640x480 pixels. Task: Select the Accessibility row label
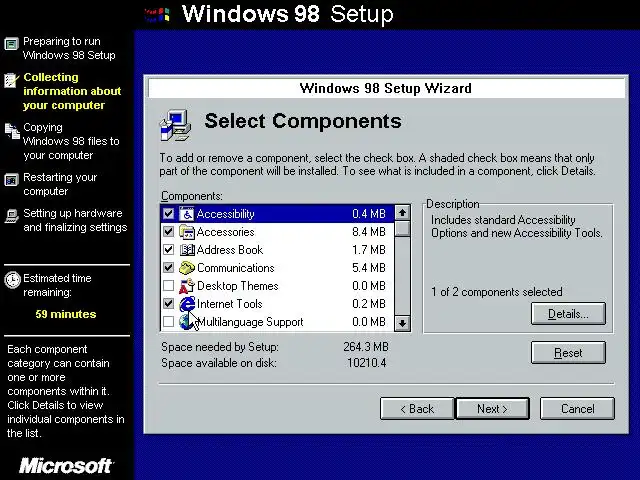click(x=225, y=214)
